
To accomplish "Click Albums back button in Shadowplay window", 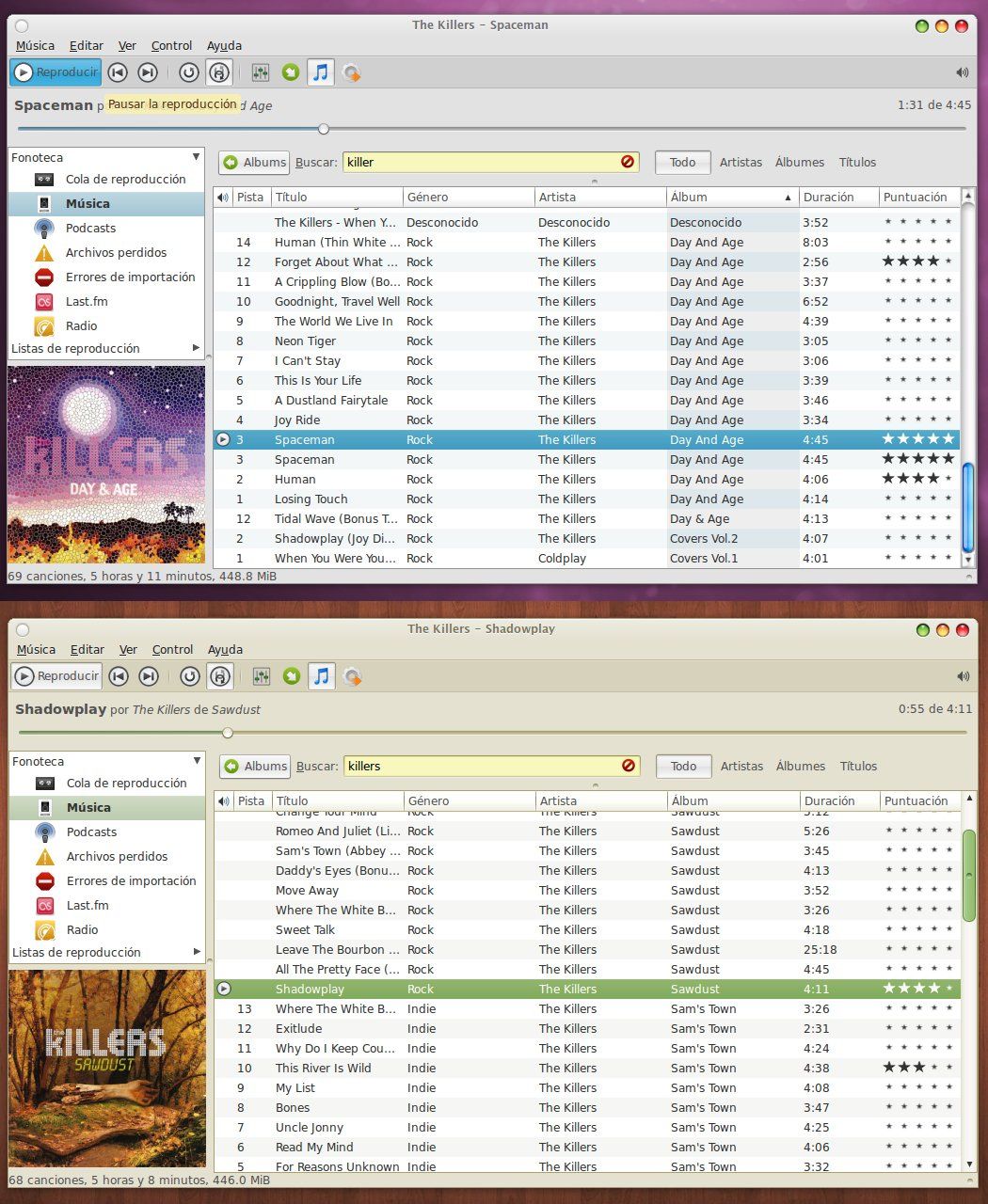I will [x=255, y=766].
